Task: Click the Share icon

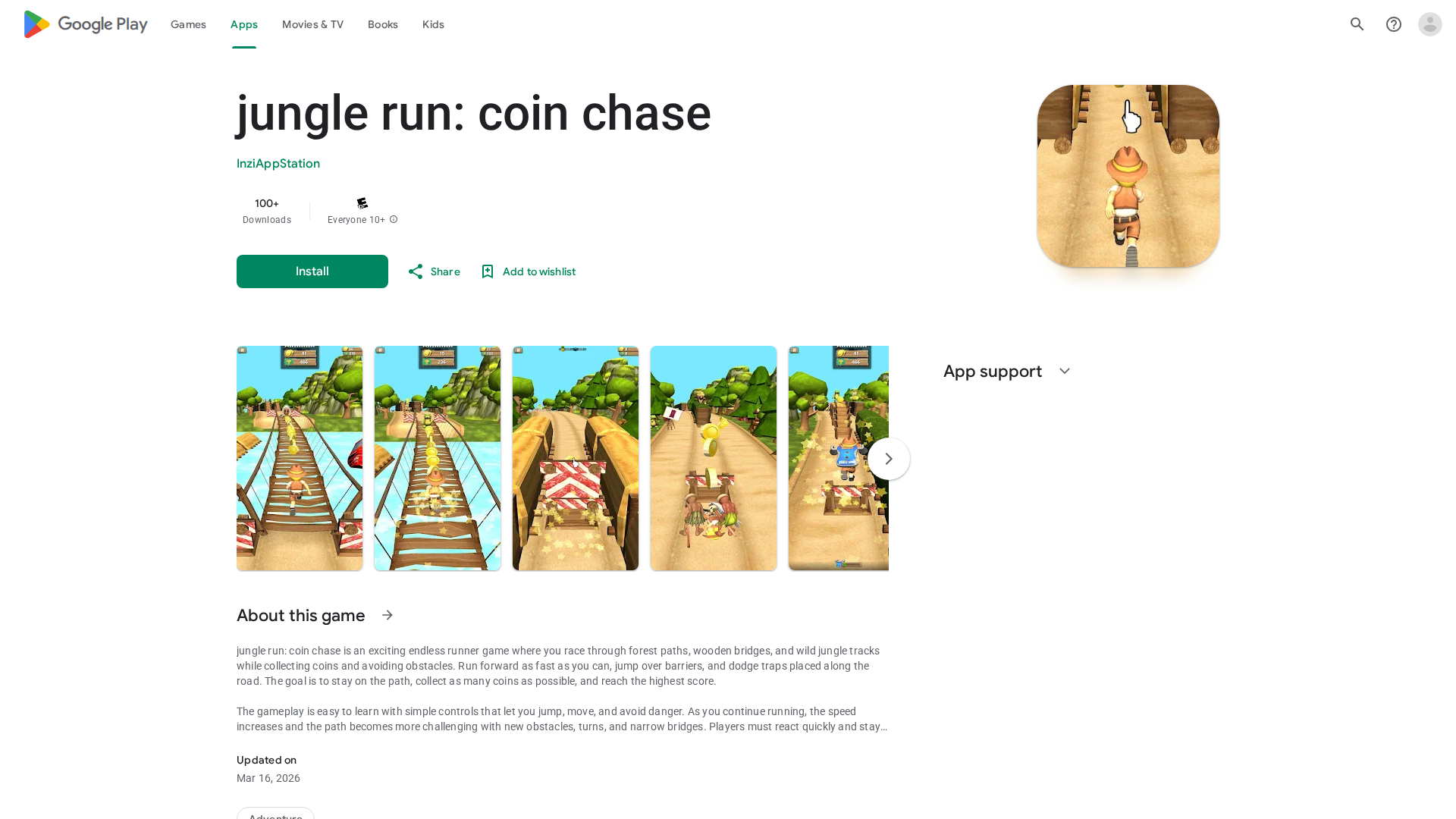Action: pos(415,271)
